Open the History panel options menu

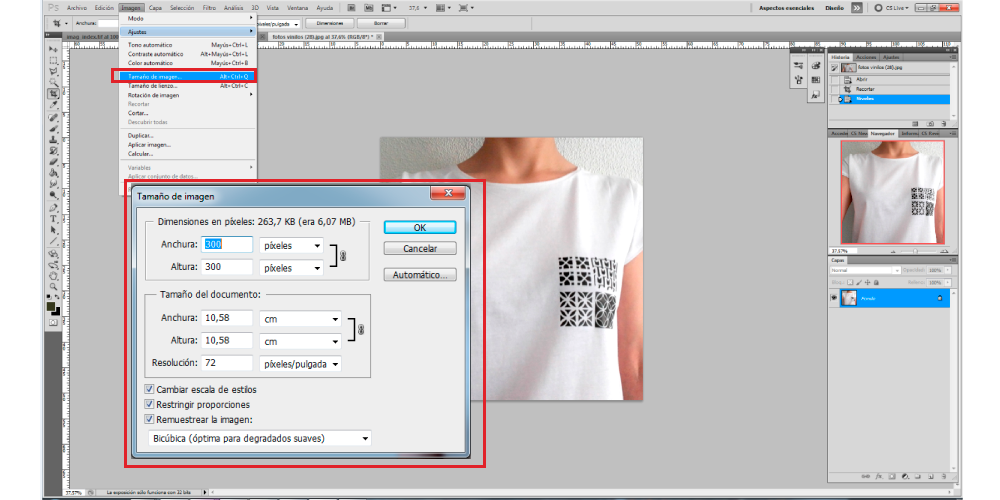point(953,57)
